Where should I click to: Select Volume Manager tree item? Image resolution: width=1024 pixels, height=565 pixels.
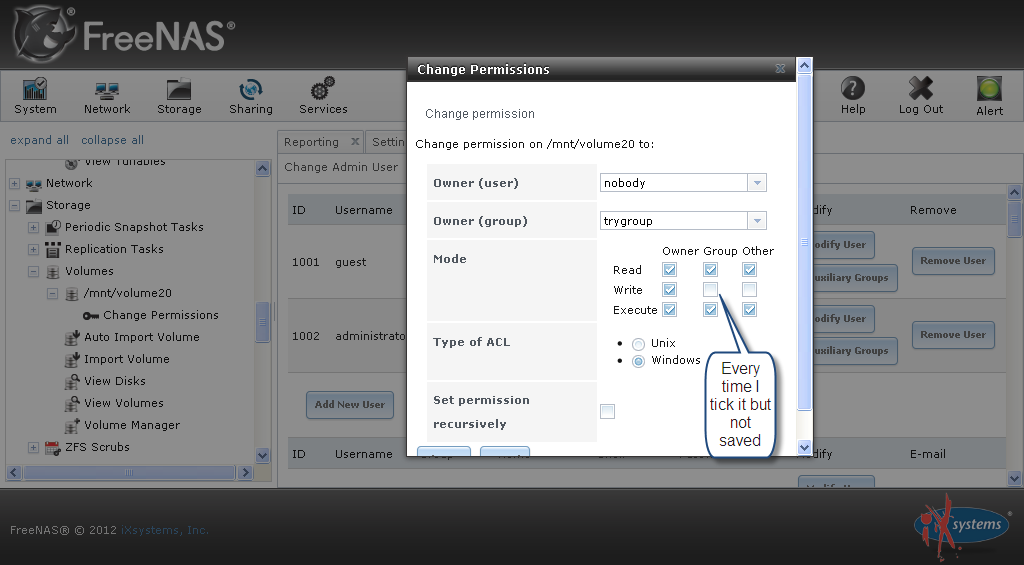[132, 425]
